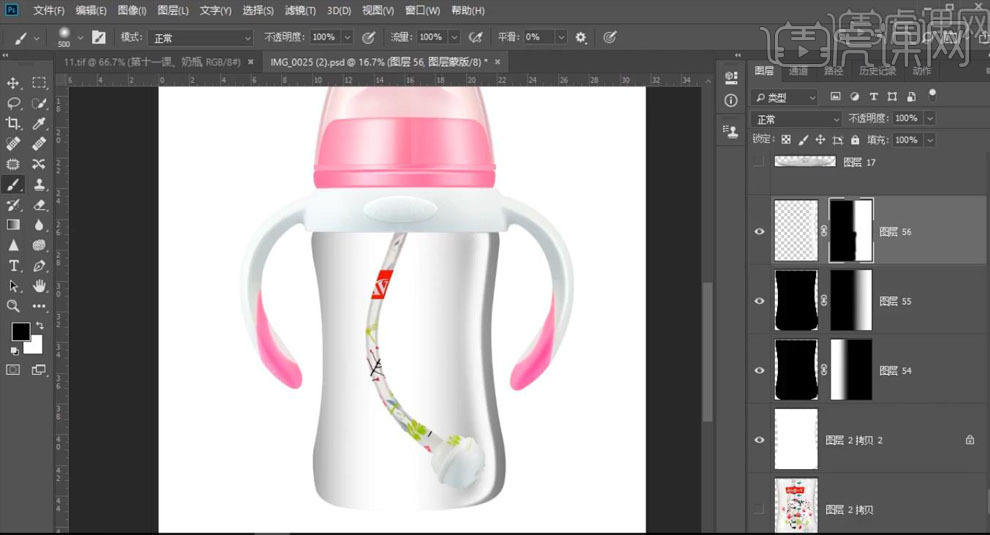
Task: Choose the Hand tool
Action: [39, 286]
